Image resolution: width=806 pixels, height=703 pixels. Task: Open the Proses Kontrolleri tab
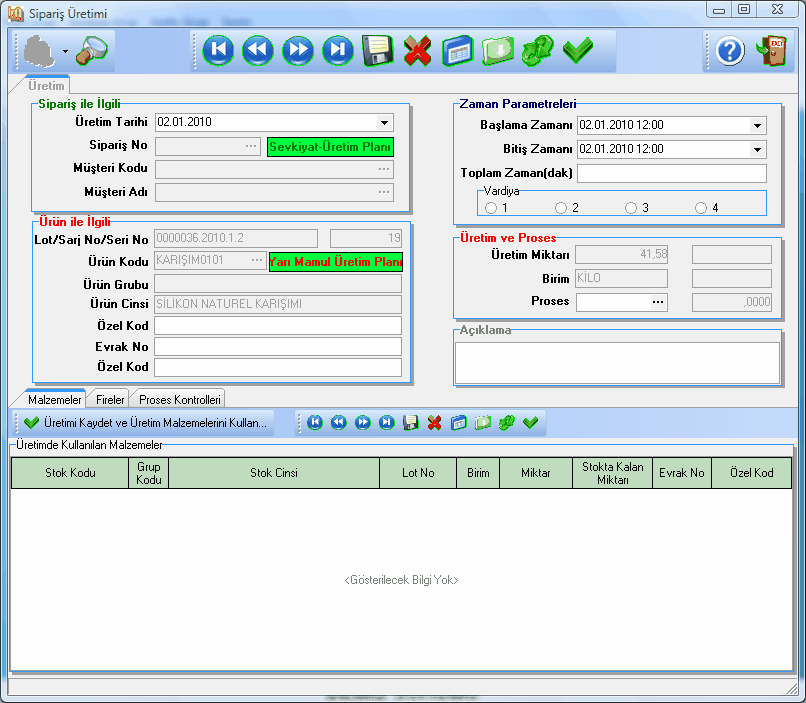179,399
